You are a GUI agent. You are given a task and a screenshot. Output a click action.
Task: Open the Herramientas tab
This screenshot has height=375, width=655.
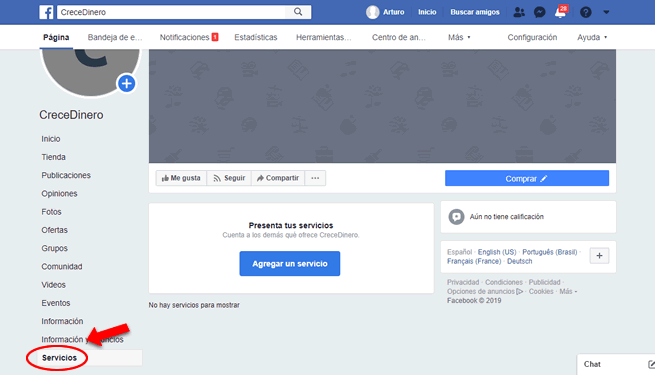pos(323,37)
